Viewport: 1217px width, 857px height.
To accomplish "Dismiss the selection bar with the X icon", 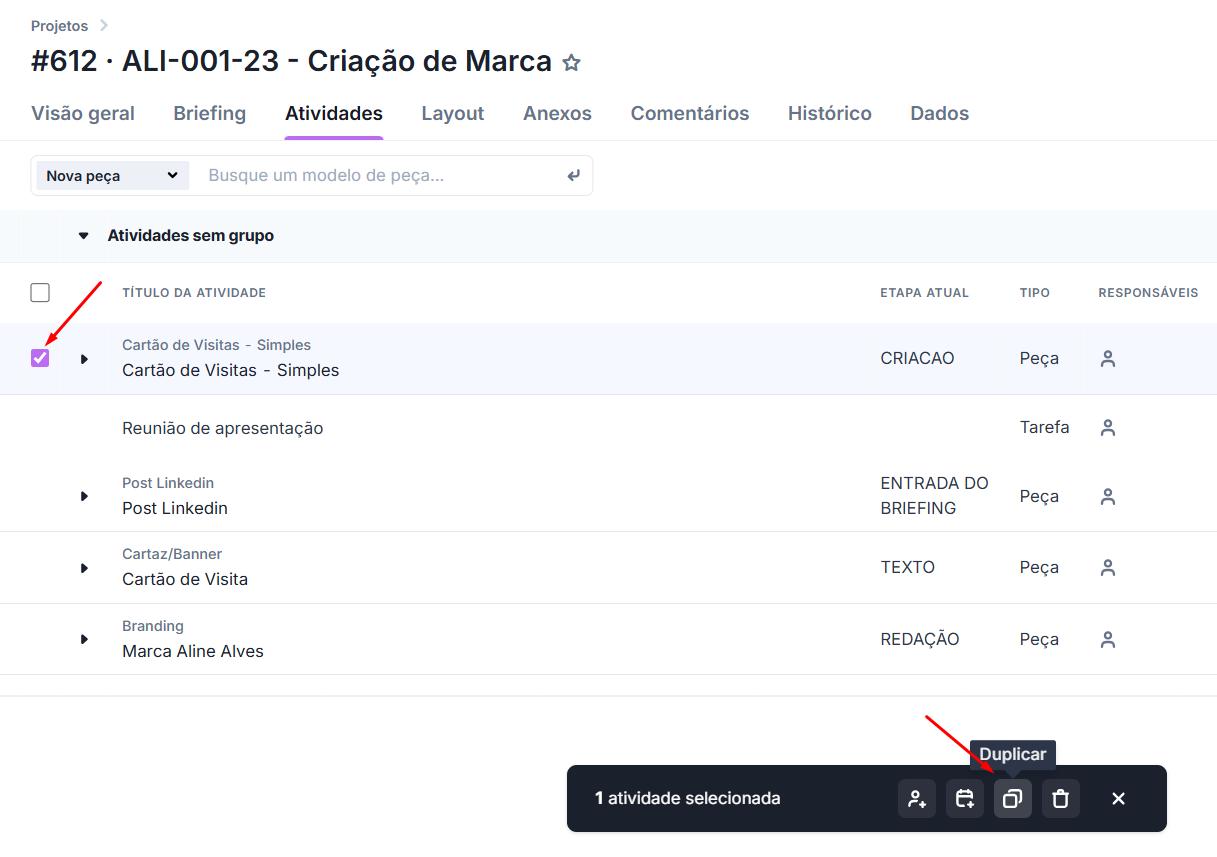I will (1118, 799).
